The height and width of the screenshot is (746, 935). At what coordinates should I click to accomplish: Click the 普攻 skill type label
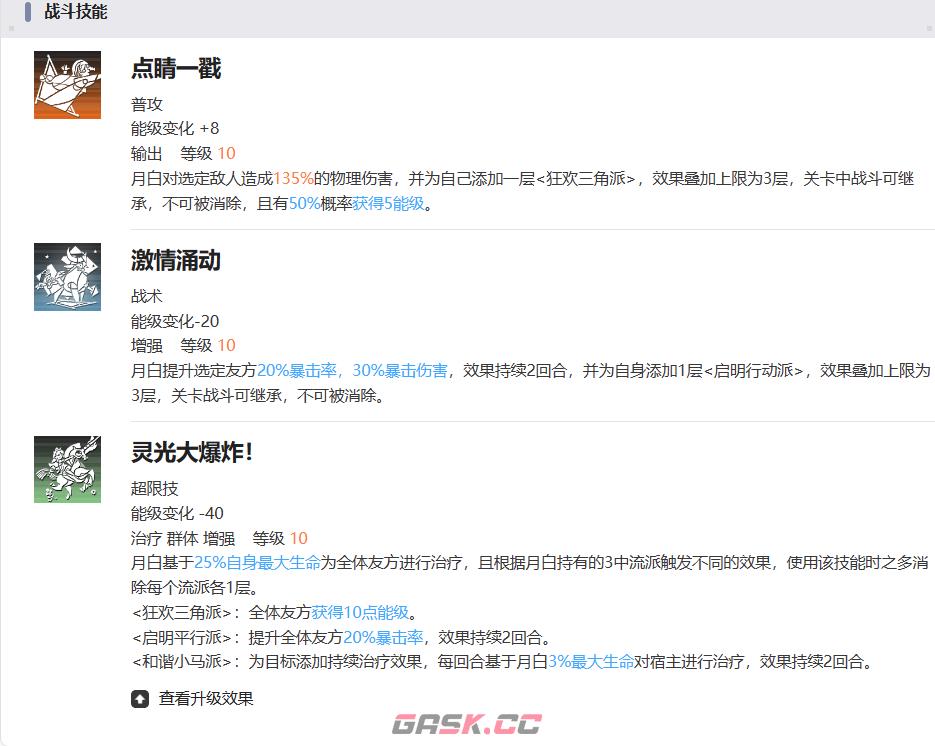147,104
